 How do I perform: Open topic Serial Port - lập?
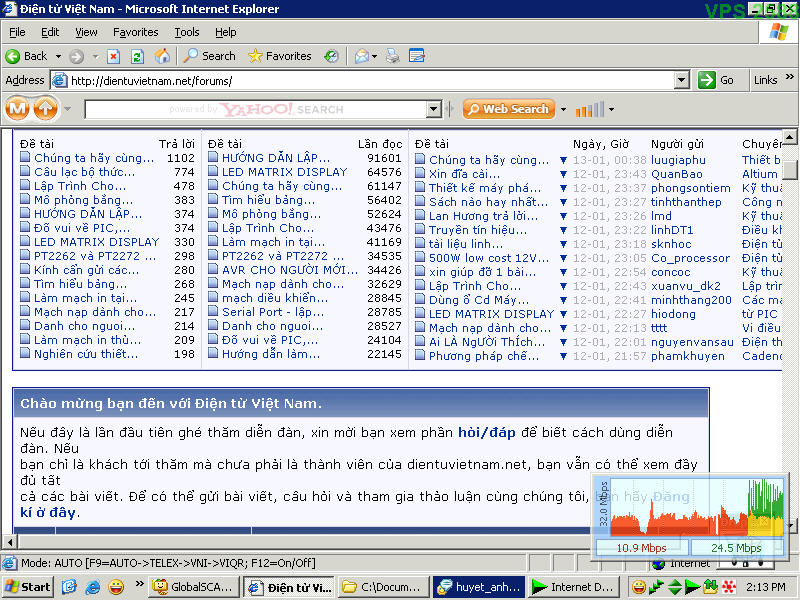[272, 312]
